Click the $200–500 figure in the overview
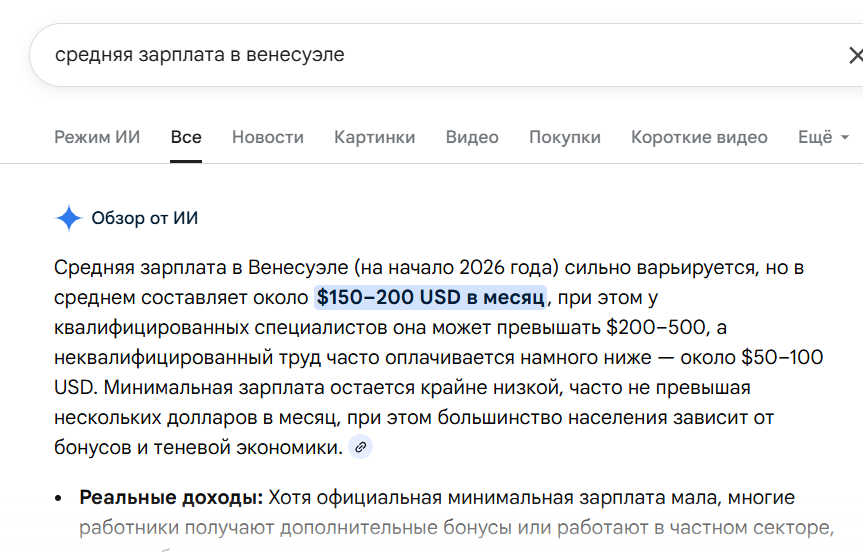 650,327
